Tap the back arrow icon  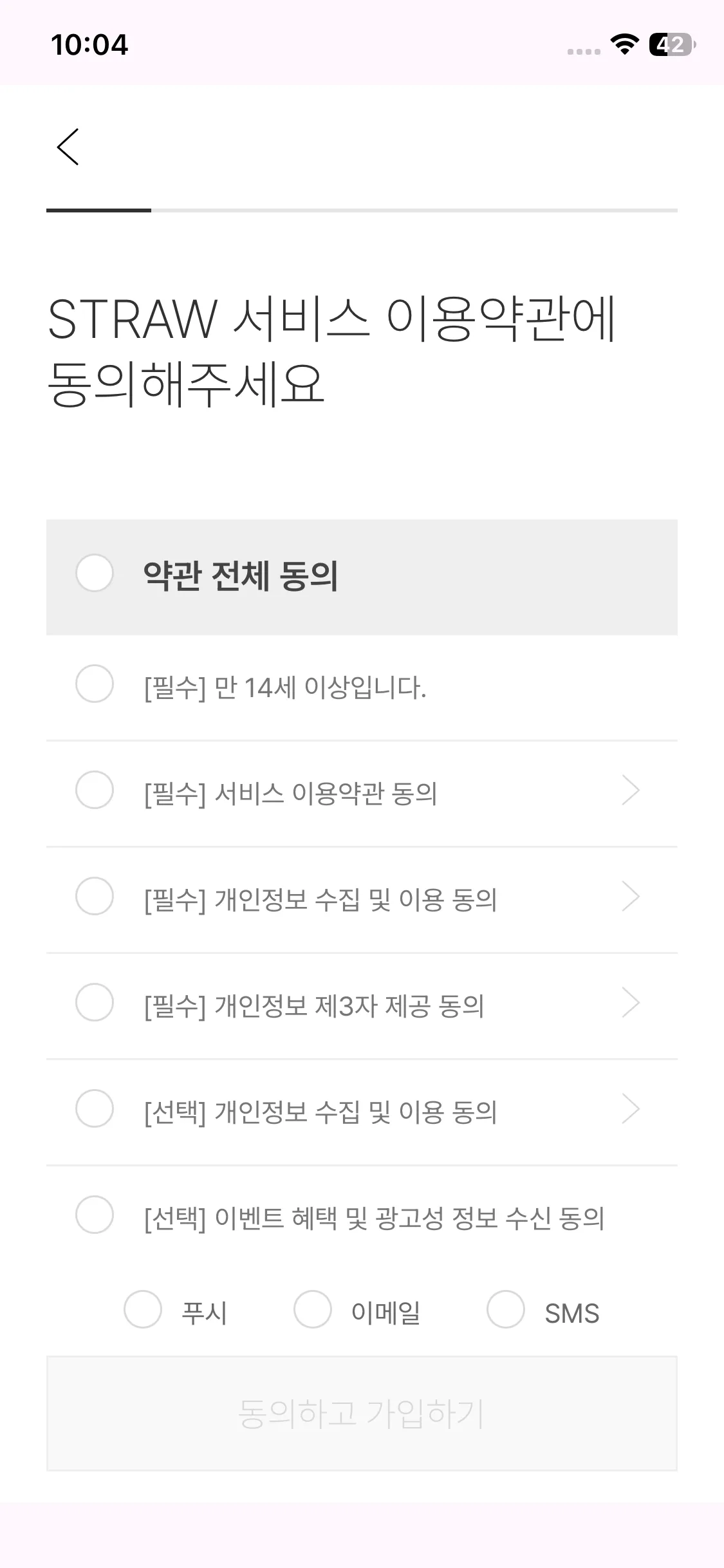pos(68,147)
